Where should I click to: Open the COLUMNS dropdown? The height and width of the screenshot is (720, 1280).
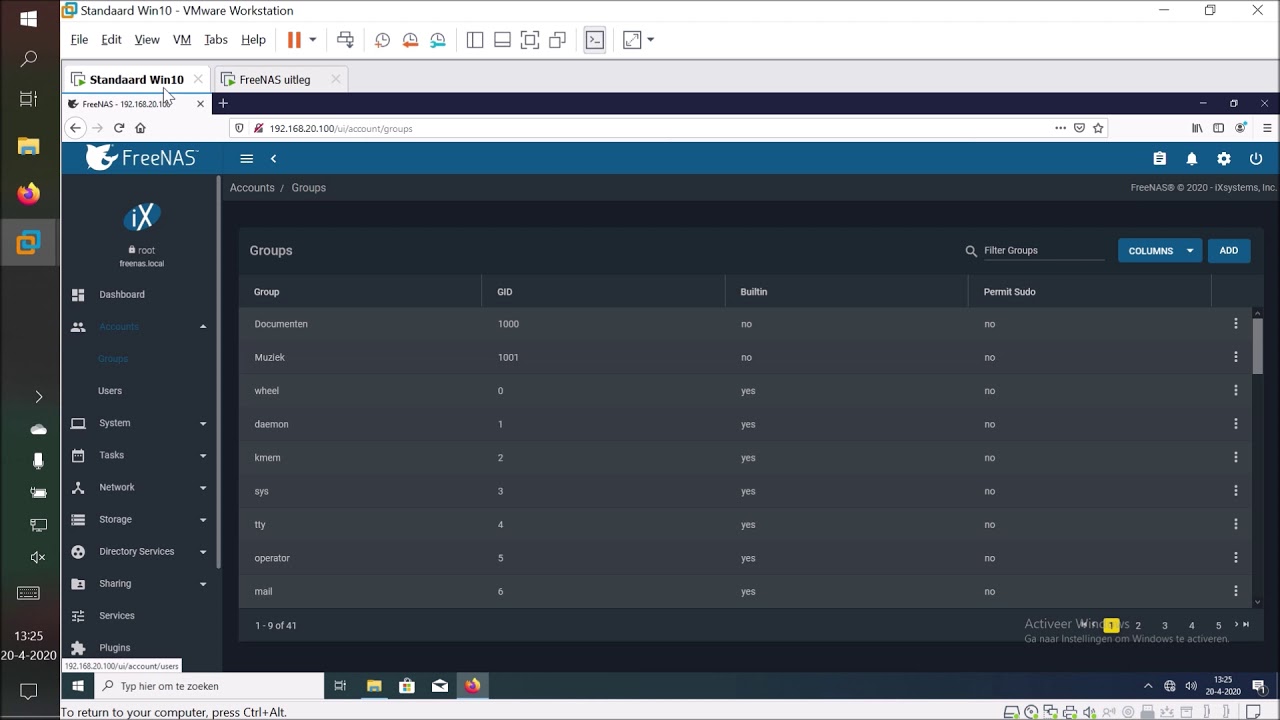point(1160,251)
